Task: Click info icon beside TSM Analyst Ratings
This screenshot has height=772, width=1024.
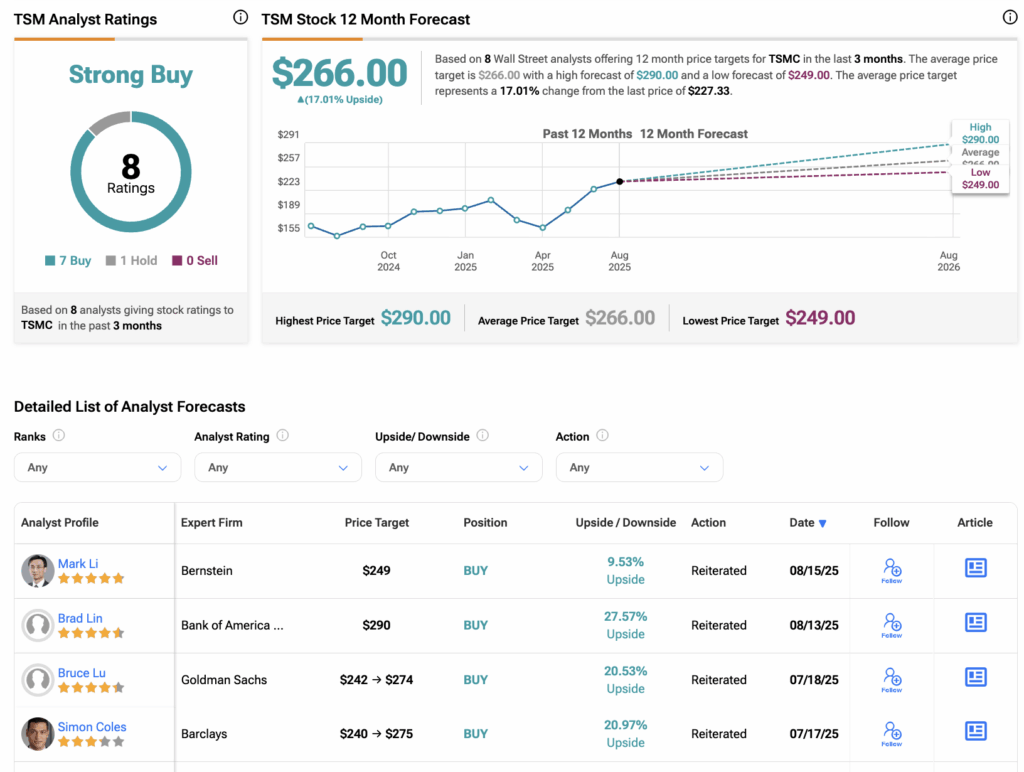Action: click(240, 17)
